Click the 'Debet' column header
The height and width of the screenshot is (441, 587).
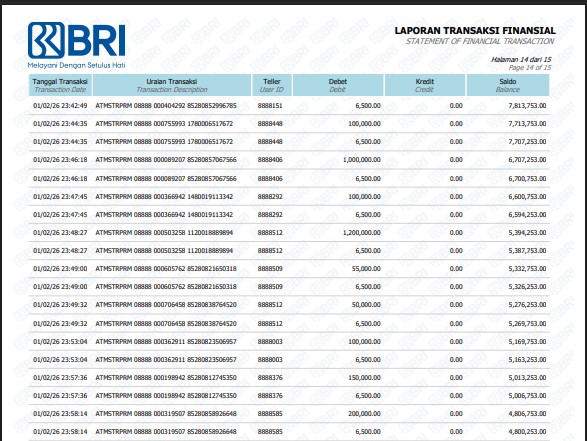(x=338, y=85)
